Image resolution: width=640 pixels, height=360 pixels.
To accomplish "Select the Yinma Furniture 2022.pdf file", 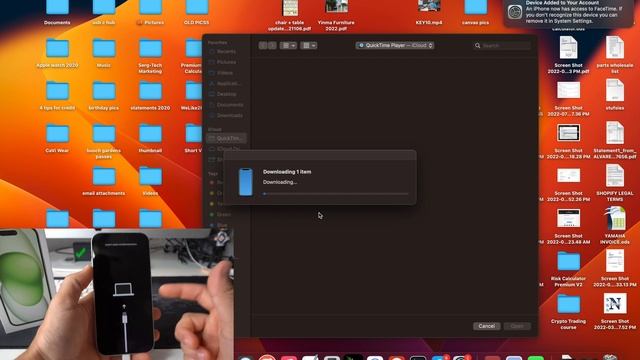I will click(336, 16).
